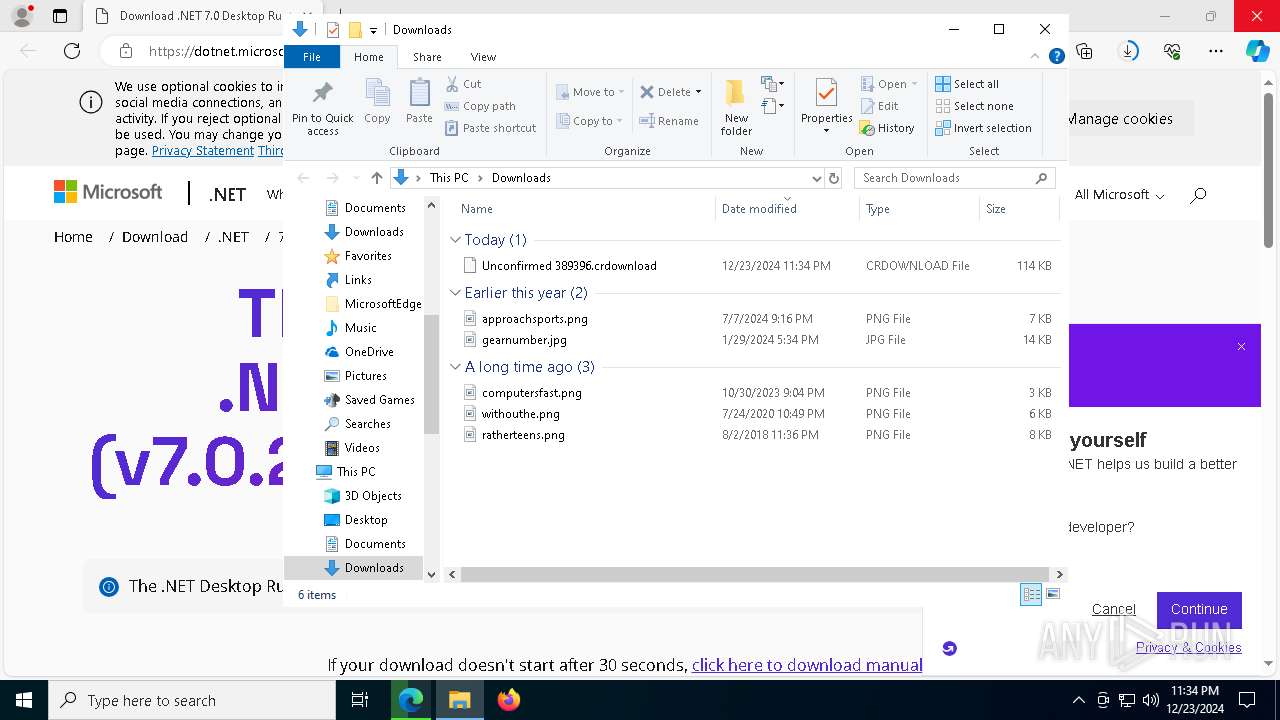1280x720 pixels.
Task: Open Edge downloads toolbar icon
Action: click(x=1129, y=51)
